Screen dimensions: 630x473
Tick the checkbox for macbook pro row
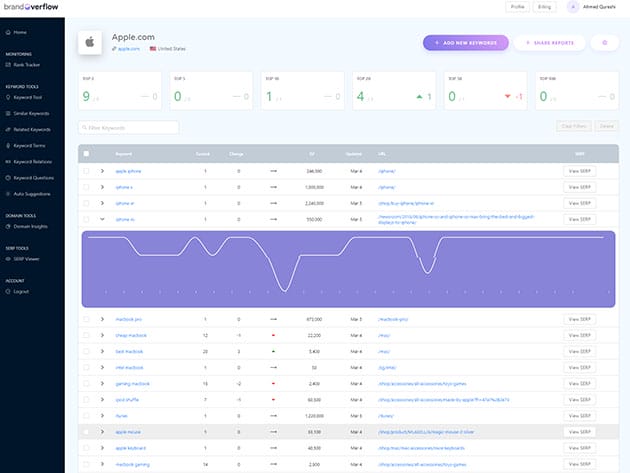[x=86, y=319]
